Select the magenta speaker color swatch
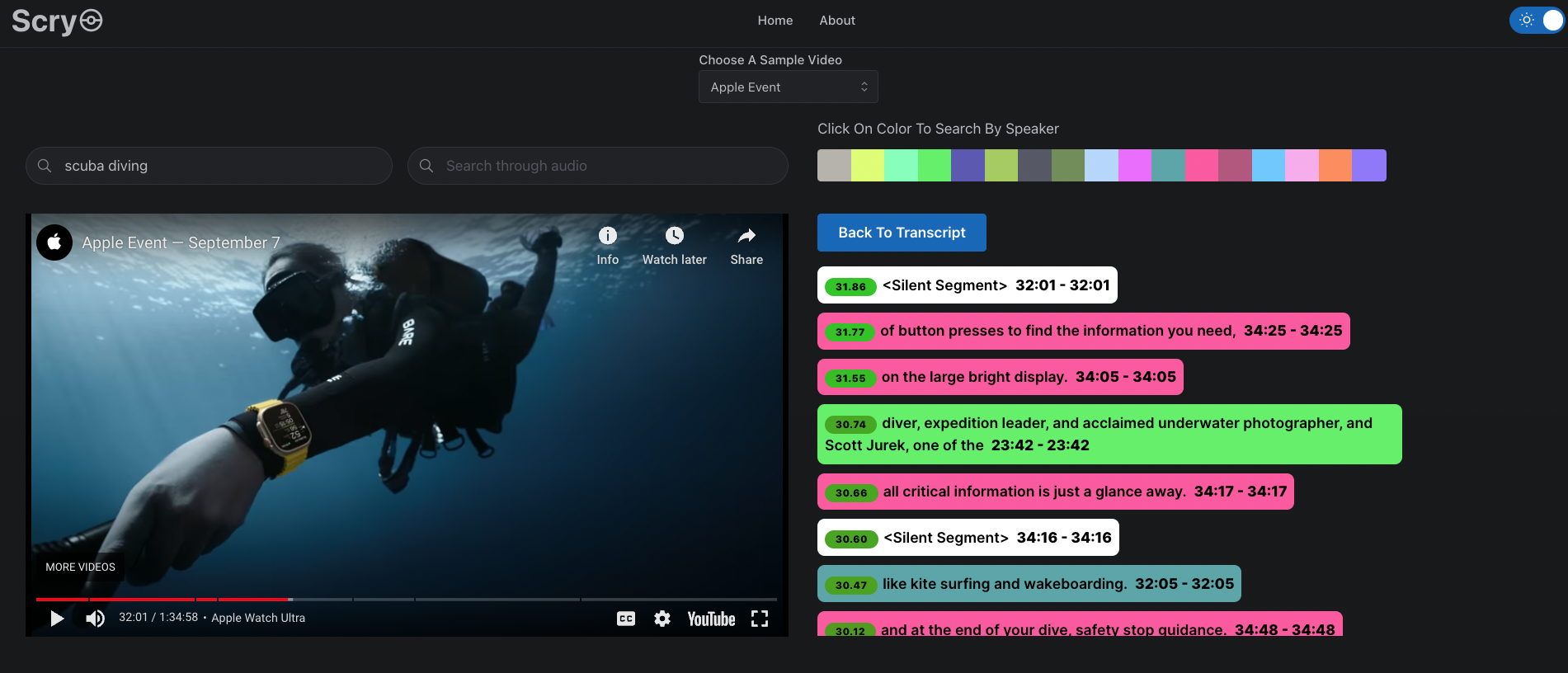Image resolution: width=1568 pixels, height=673 pixels. (x=1135, y=165)
